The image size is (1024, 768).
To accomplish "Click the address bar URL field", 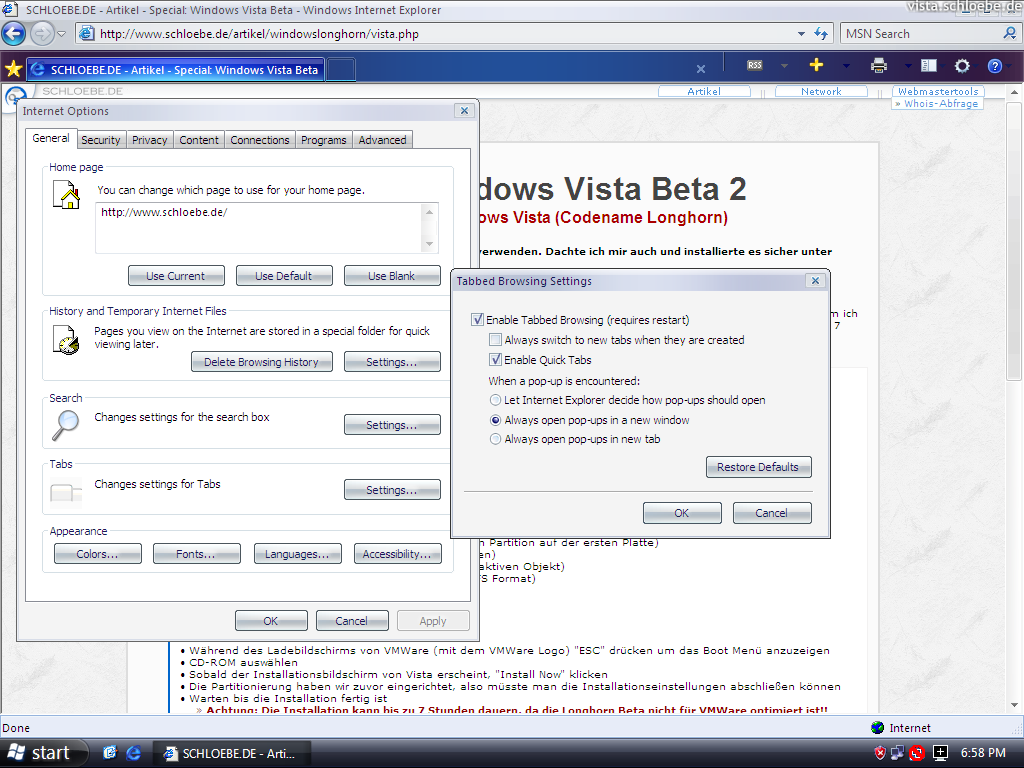I will (435, 33).
